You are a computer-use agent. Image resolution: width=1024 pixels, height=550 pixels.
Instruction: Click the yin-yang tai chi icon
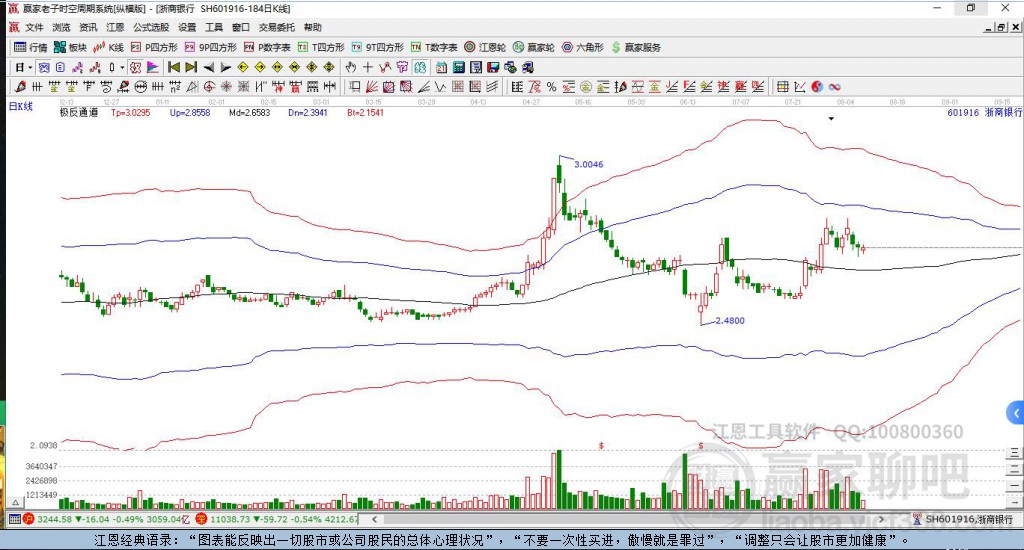817,87
